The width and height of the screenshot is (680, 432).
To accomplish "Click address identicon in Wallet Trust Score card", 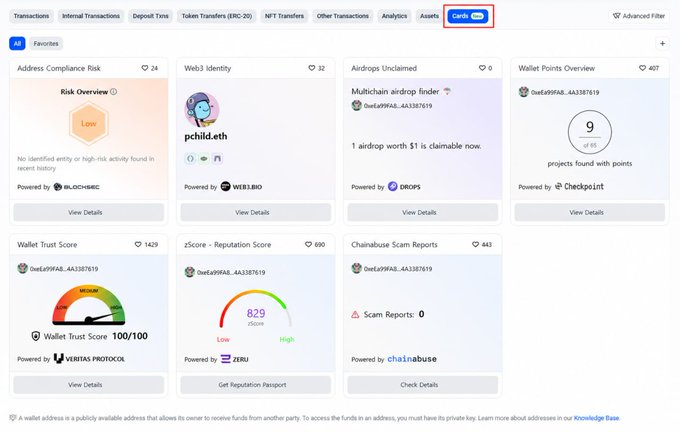I will coord(23,268).
